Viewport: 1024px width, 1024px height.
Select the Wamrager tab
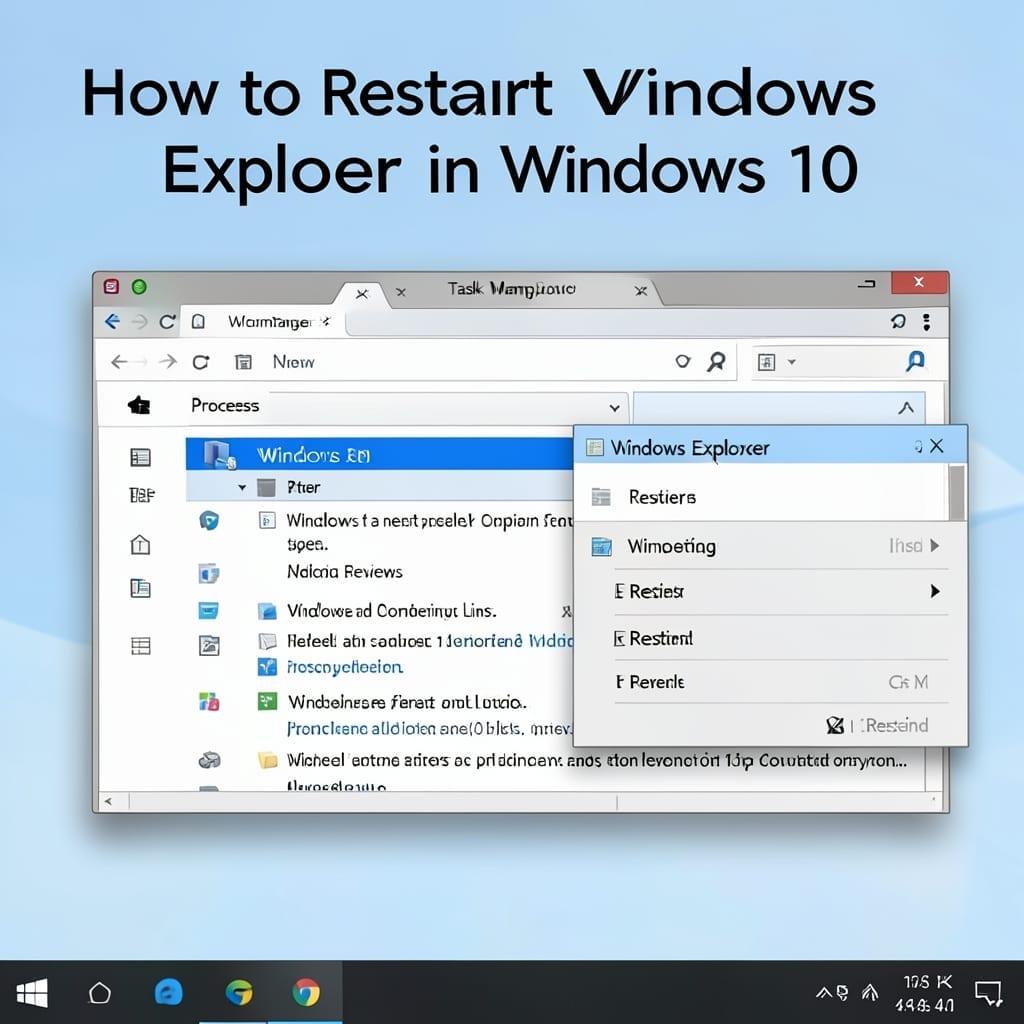[x=270, y=322]
